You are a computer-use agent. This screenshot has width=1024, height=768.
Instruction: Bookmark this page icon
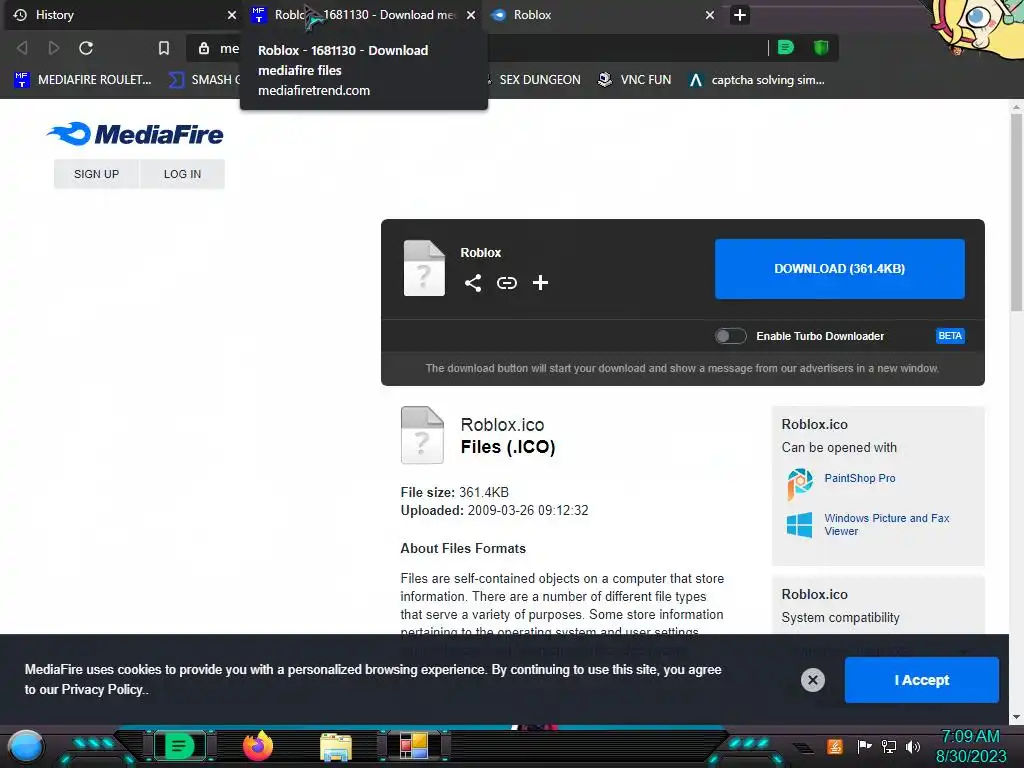[x=164, y=48]
